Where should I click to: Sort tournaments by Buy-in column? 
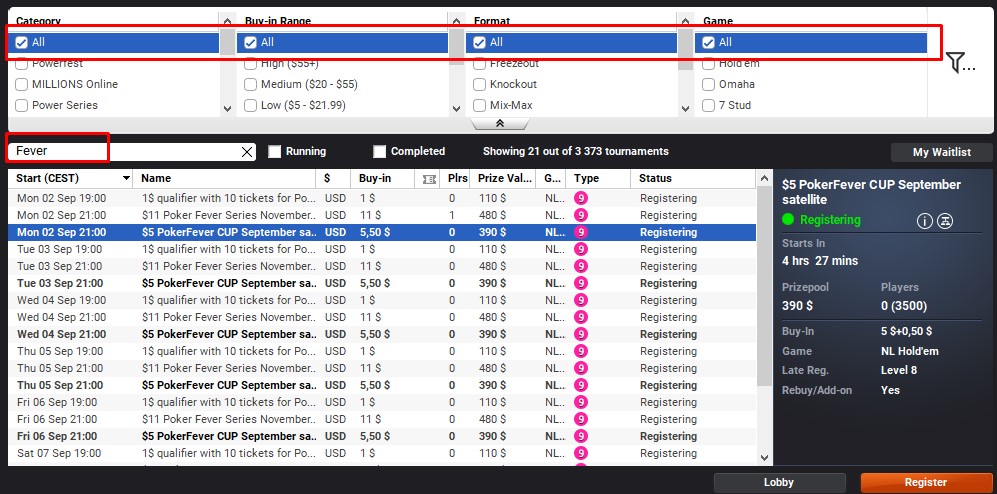click(374, 179)
